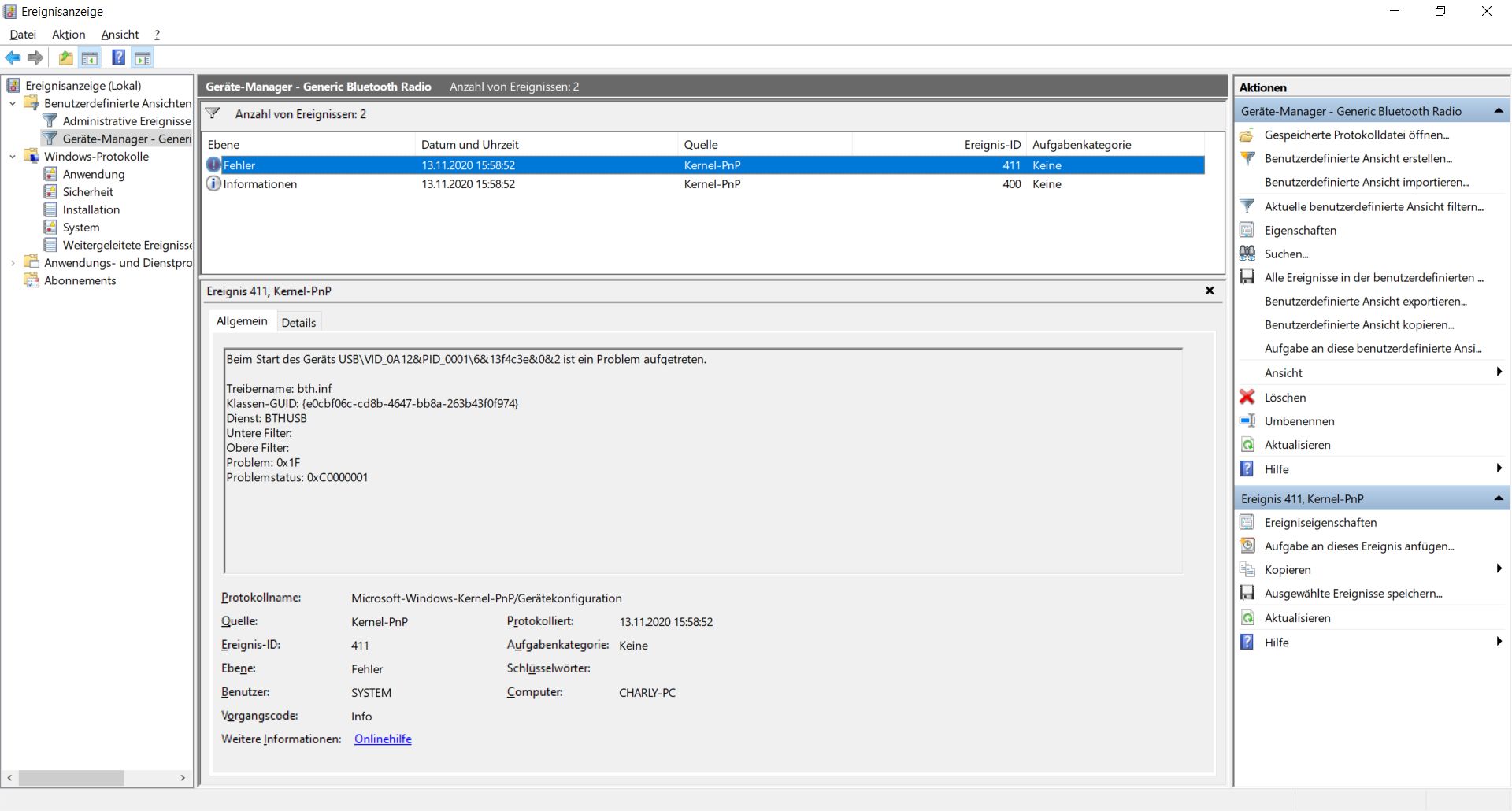This screenshot has height=811, width=1512.
Task: Open Eigenschaften in the Aktionen pane
Action: pos(1300,230)
